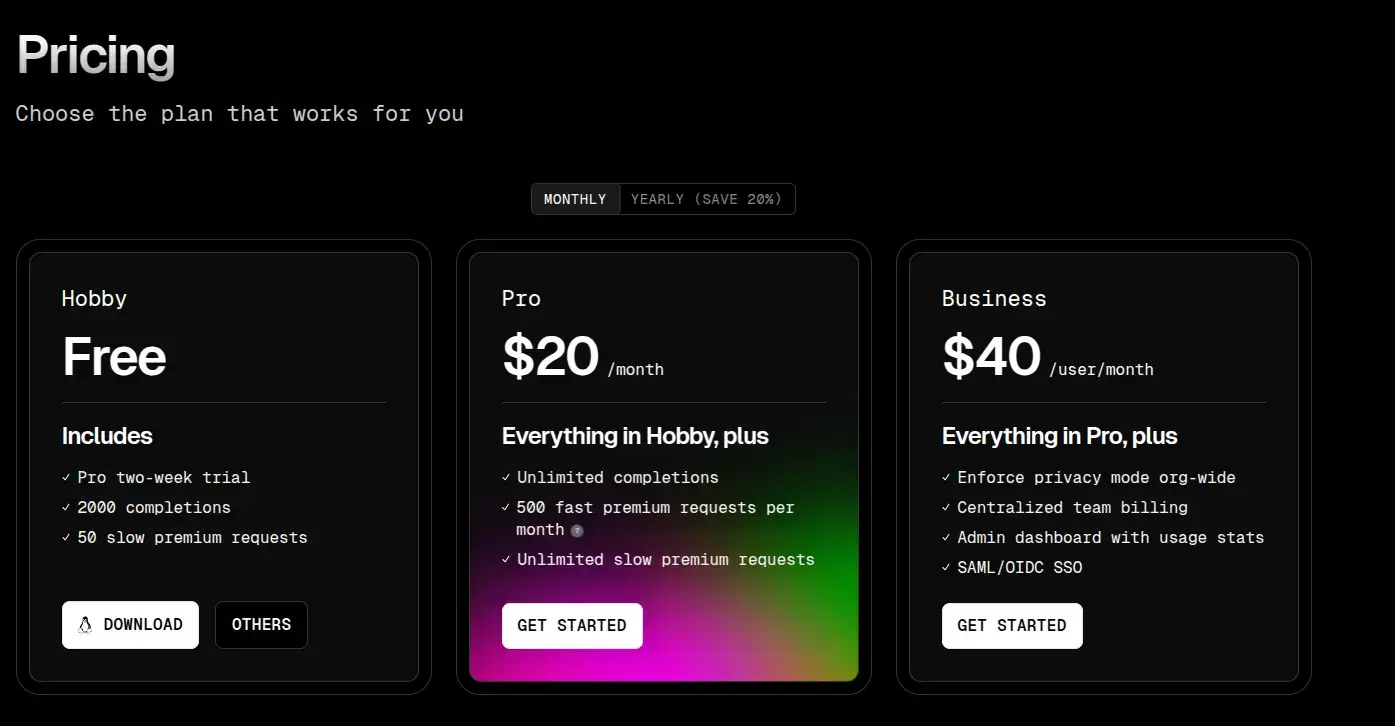
Task: Click the checkmark beside Unlimited completions
Action: pos(506,478)
